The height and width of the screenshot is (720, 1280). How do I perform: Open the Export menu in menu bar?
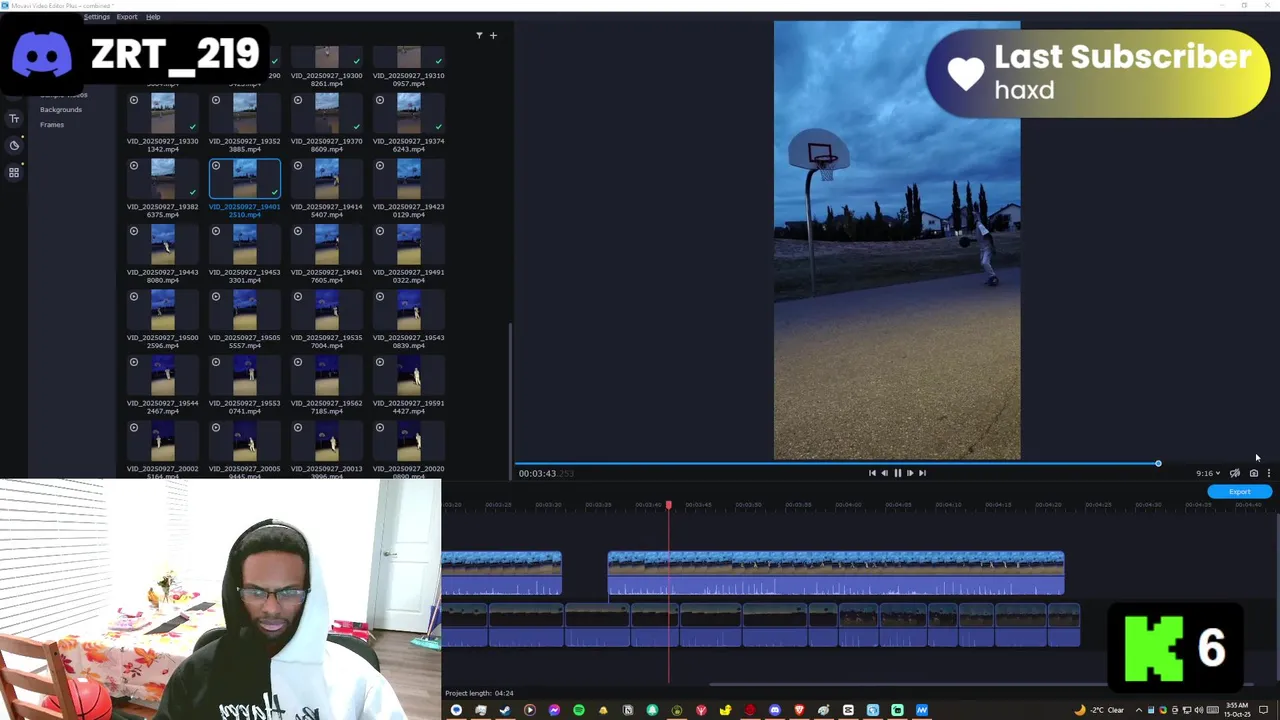(x=127, y=17)
